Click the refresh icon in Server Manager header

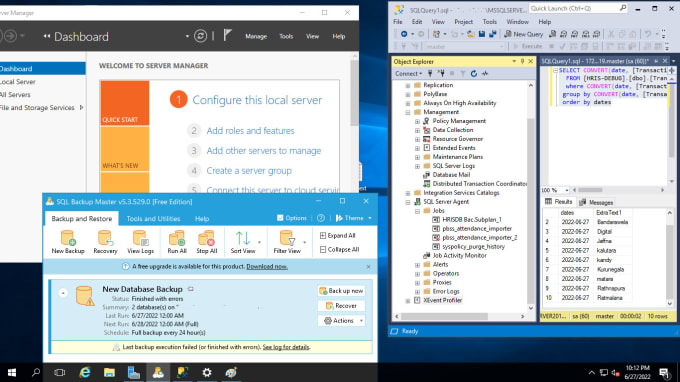[x=200, y=36]
